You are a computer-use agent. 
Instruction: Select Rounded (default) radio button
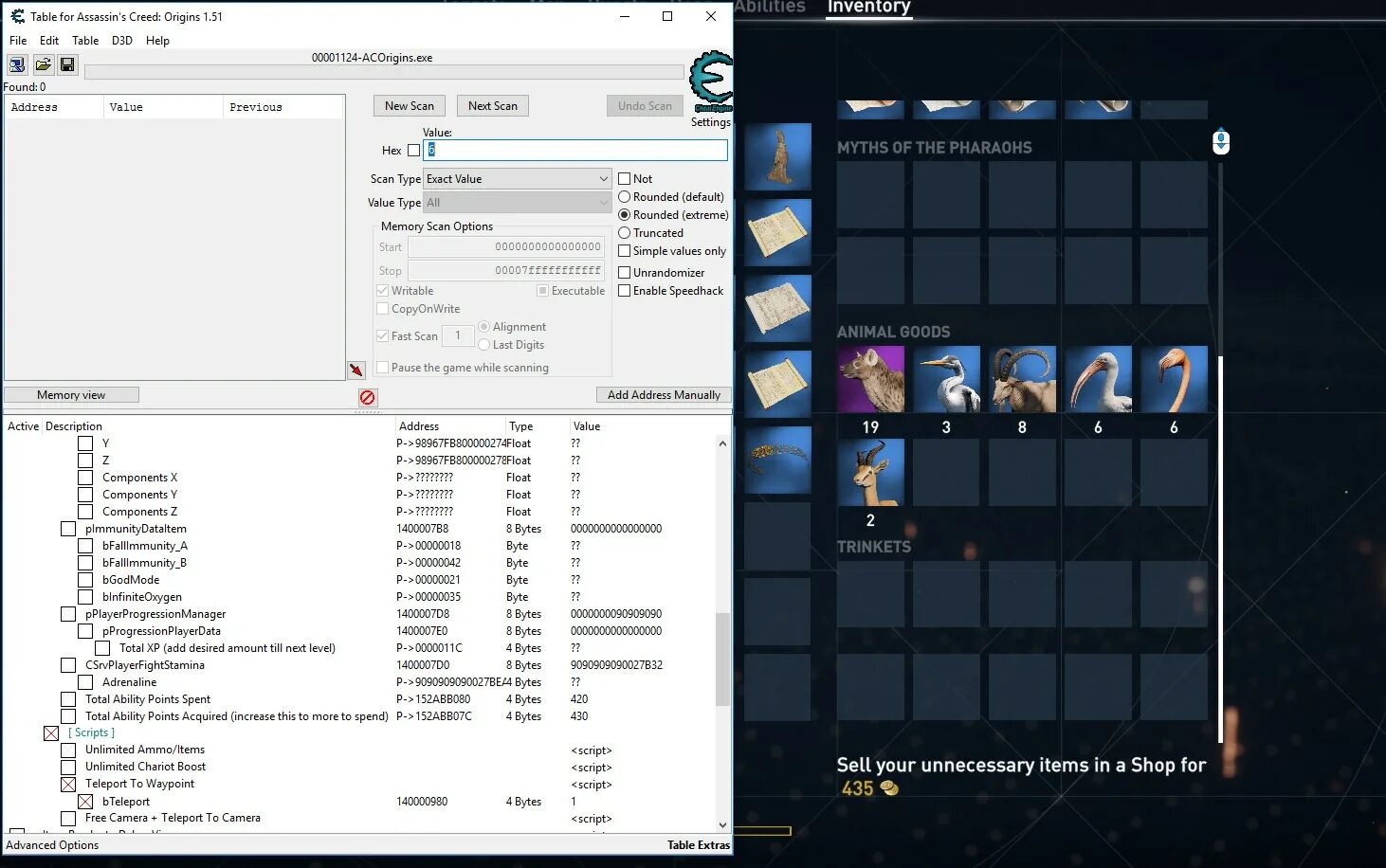624,197
